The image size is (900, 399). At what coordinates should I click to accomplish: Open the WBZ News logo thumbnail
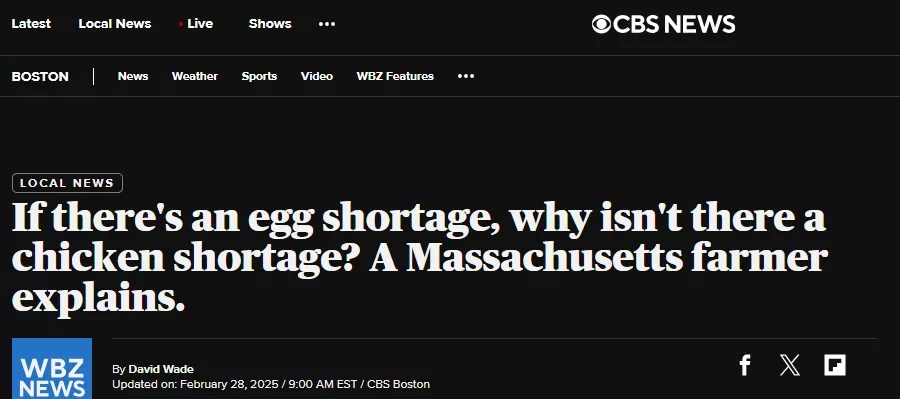click(52, 369)
